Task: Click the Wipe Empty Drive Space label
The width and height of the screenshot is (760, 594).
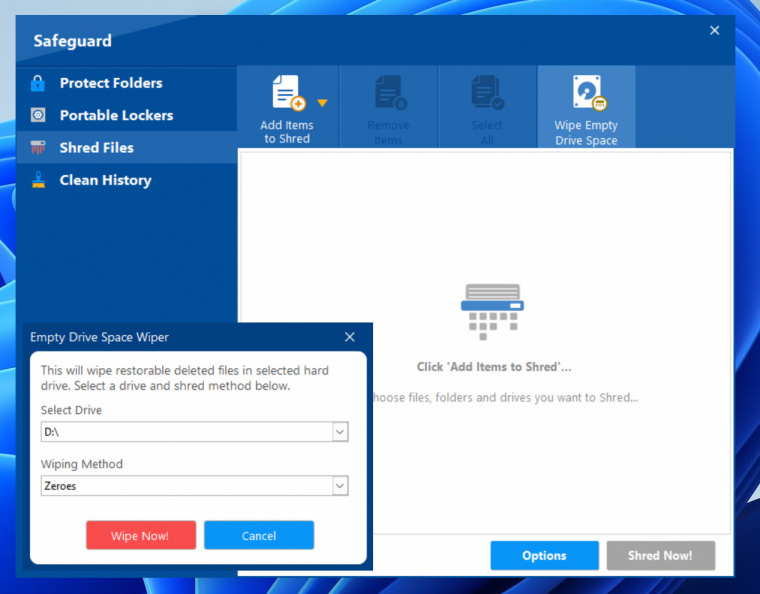Action: pyautogui.click(x=586, y=133)
